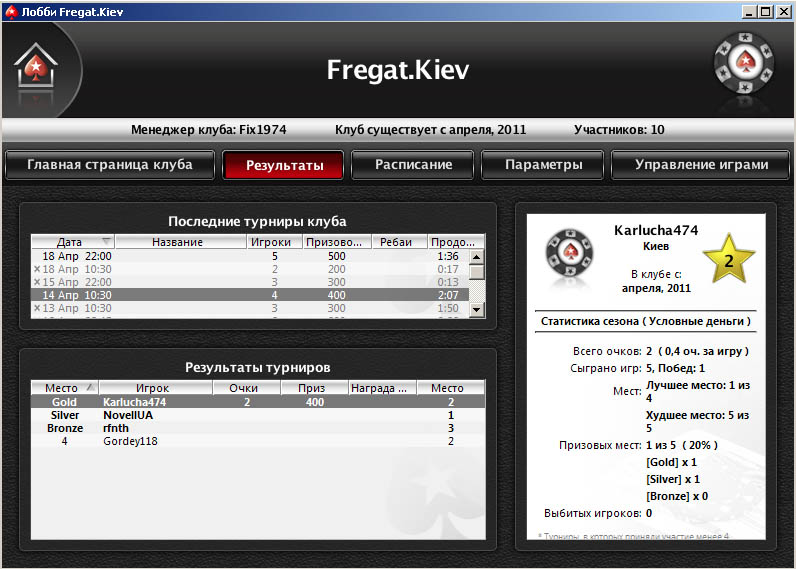Open the Результаты tab
This screenshot has height=569, width=796.
(284, 165)
